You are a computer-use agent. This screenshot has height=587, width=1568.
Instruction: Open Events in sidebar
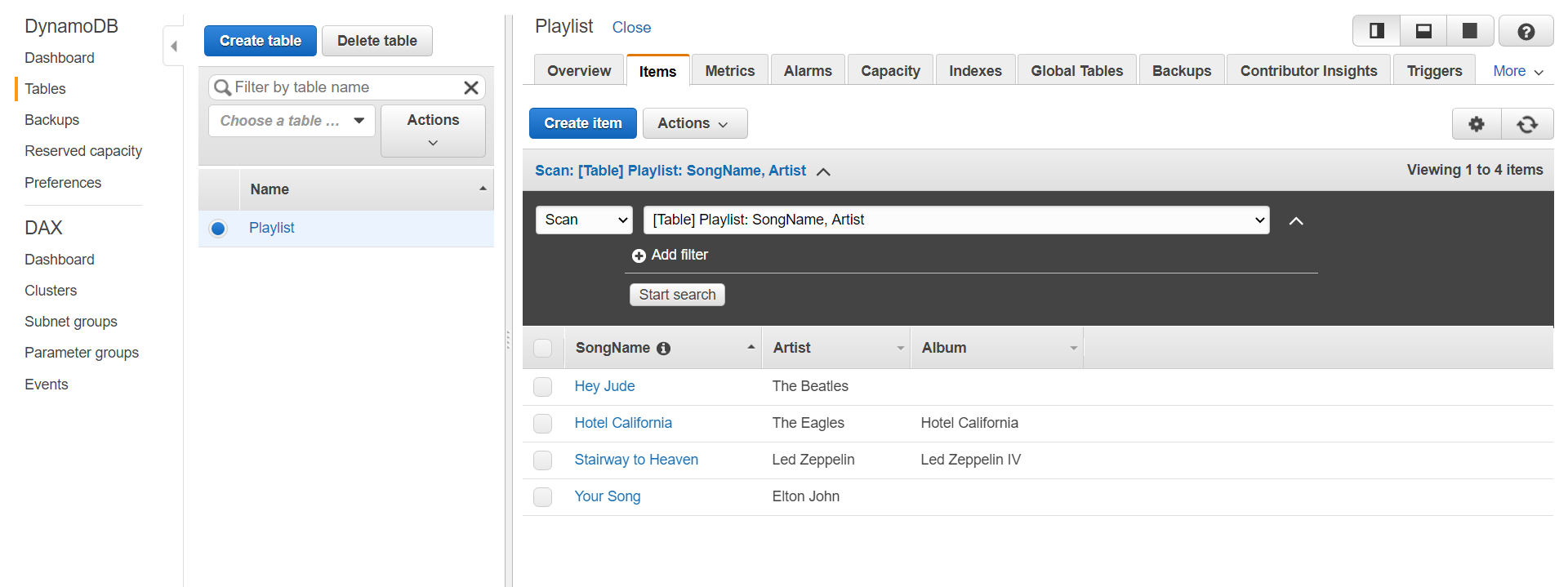(47, 385)
